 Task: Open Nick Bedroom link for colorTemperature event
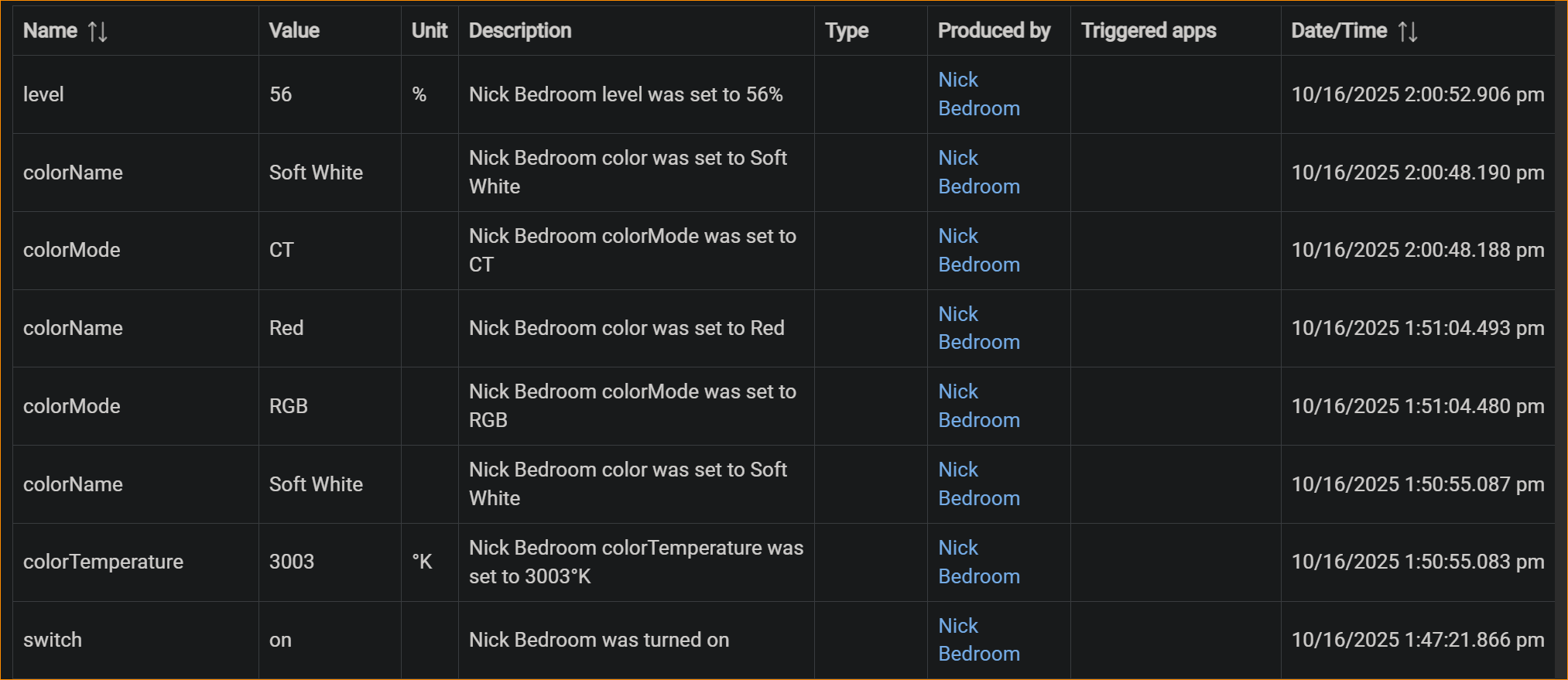click(978, 562)
